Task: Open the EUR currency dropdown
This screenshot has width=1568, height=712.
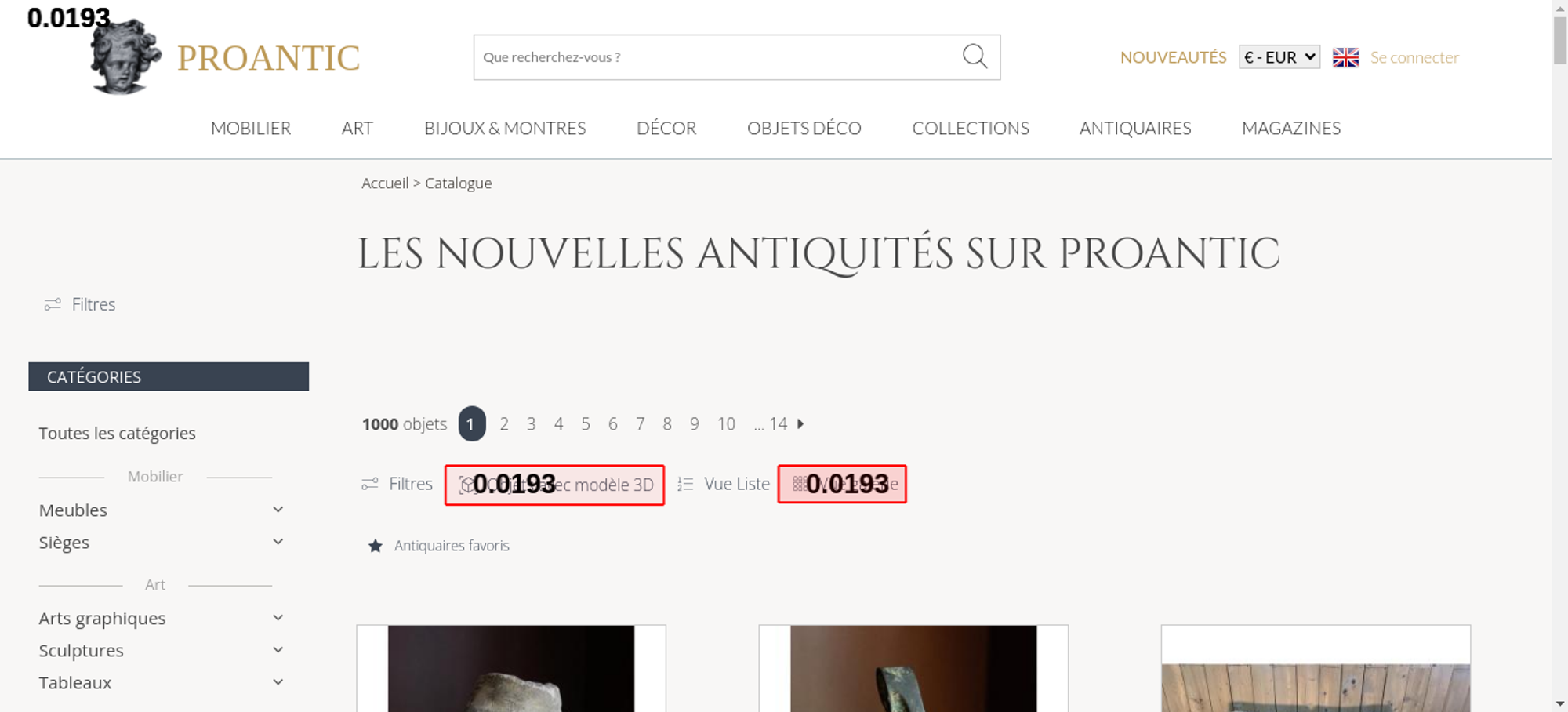Action: click(1279, 57)
